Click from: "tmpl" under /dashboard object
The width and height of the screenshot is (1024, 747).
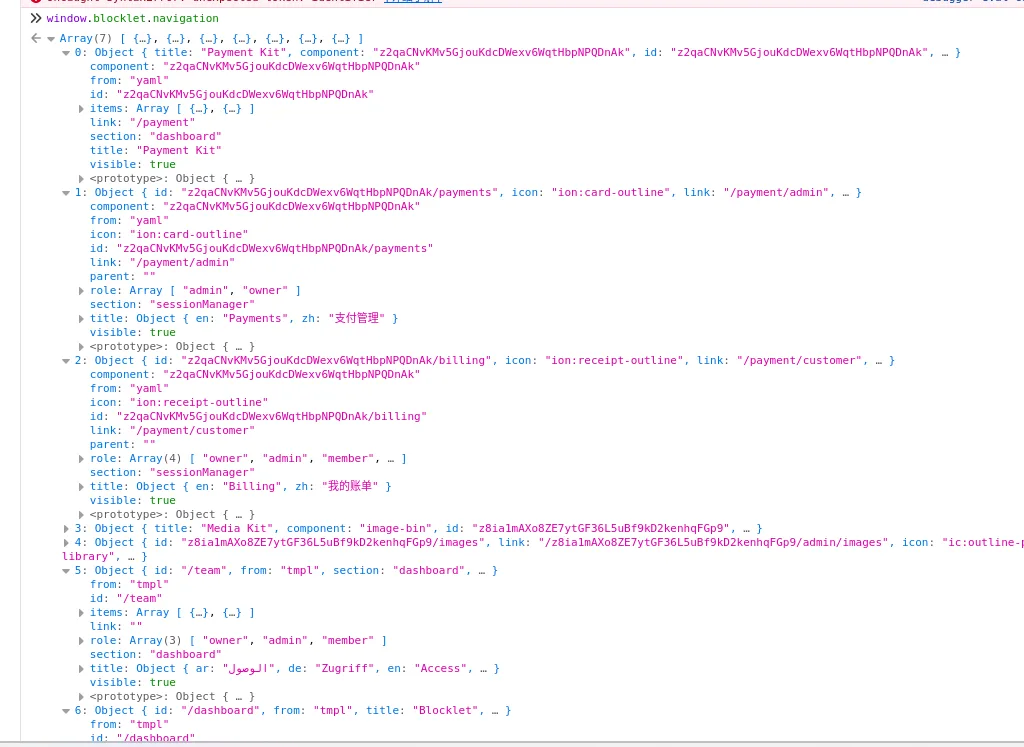129,725
